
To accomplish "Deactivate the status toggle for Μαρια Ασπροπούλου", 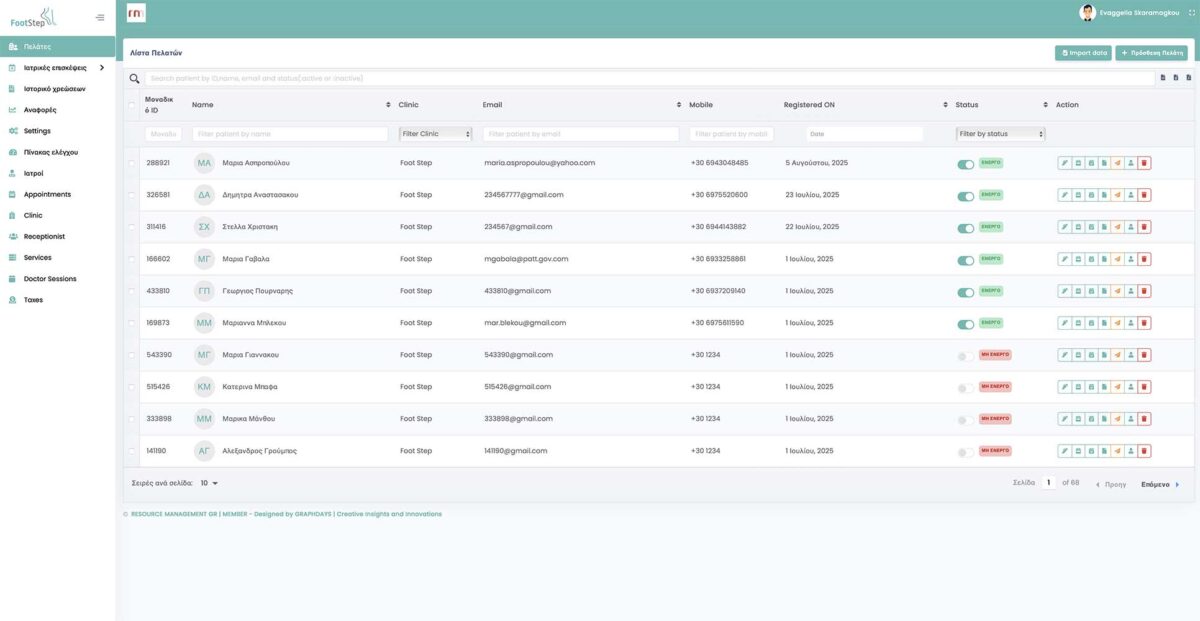I will pyautogui.click(x=965, y=164).
